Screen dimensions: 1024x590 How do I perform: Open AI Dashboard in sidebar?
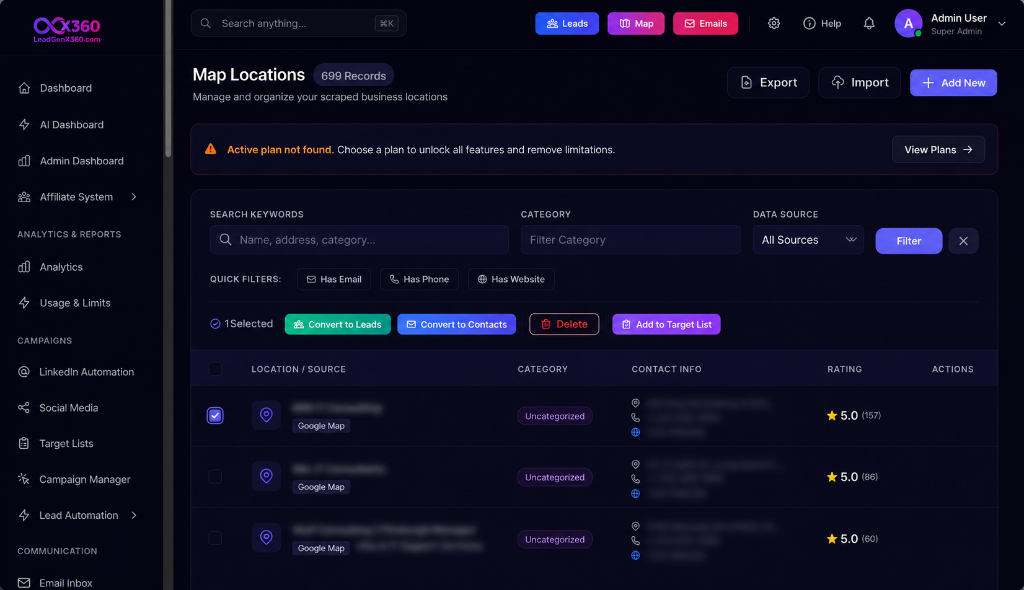point(71,125)
